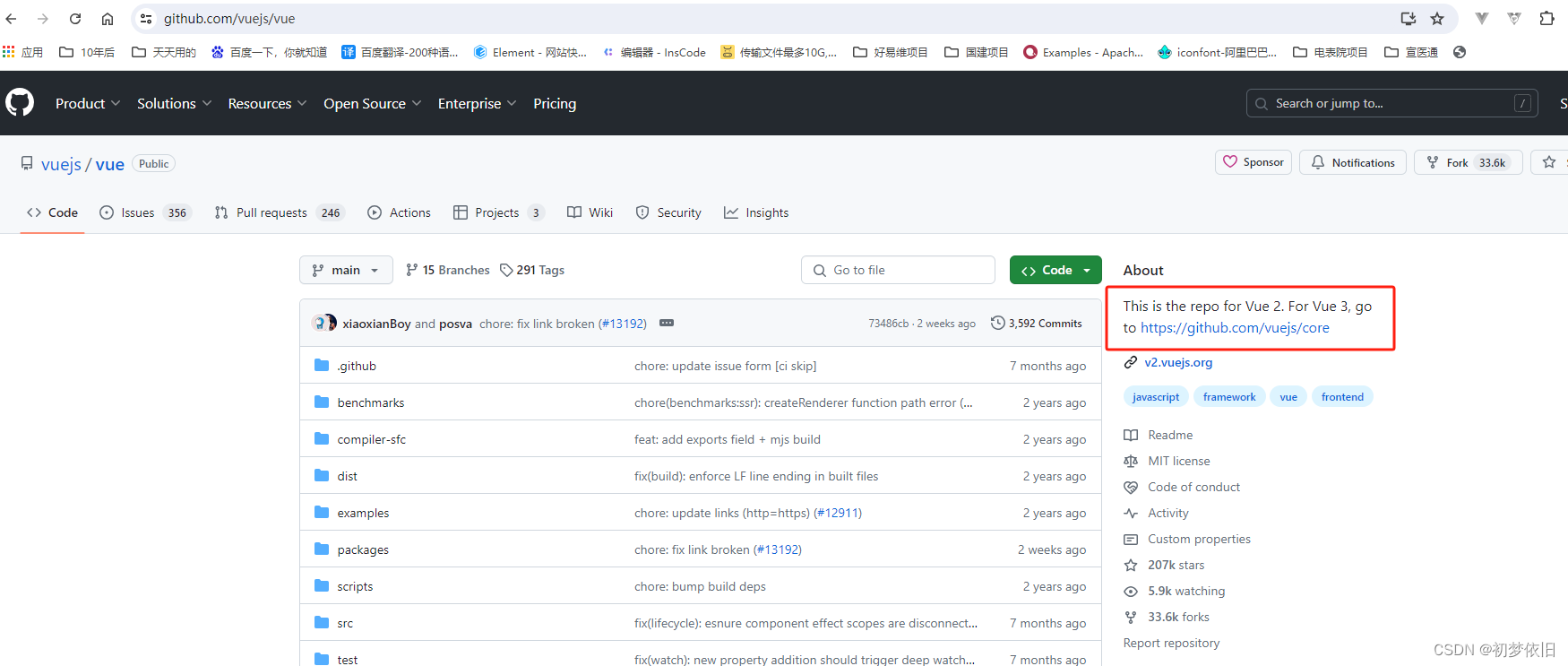This screenshot has width=1568, height=666.
Task: Switch to the Actions tab
Action: tap(399, 212)
